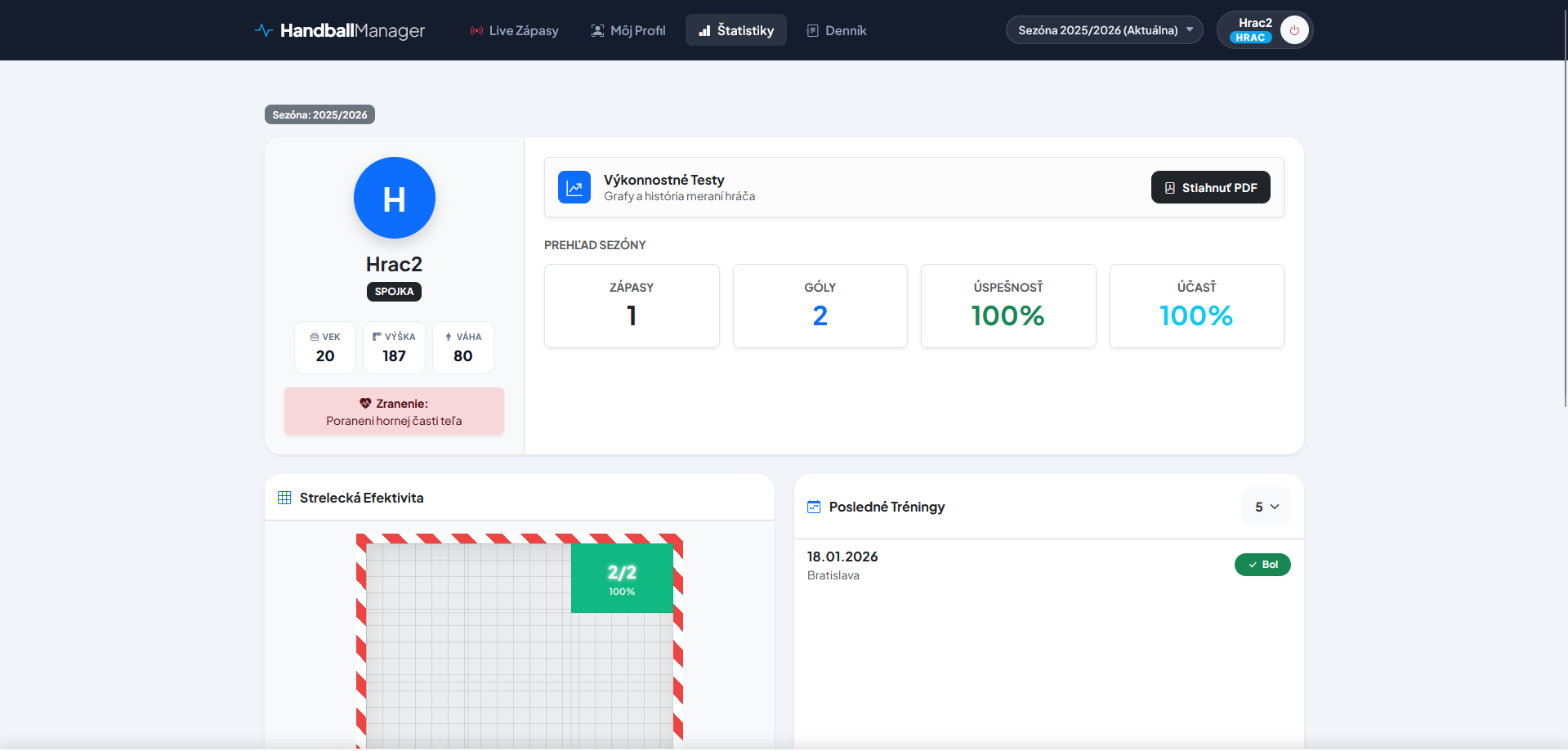Select the green 2/2 goal zone
The width and height of the screenshot is (1568, 751).
click(x=621, y=579)
